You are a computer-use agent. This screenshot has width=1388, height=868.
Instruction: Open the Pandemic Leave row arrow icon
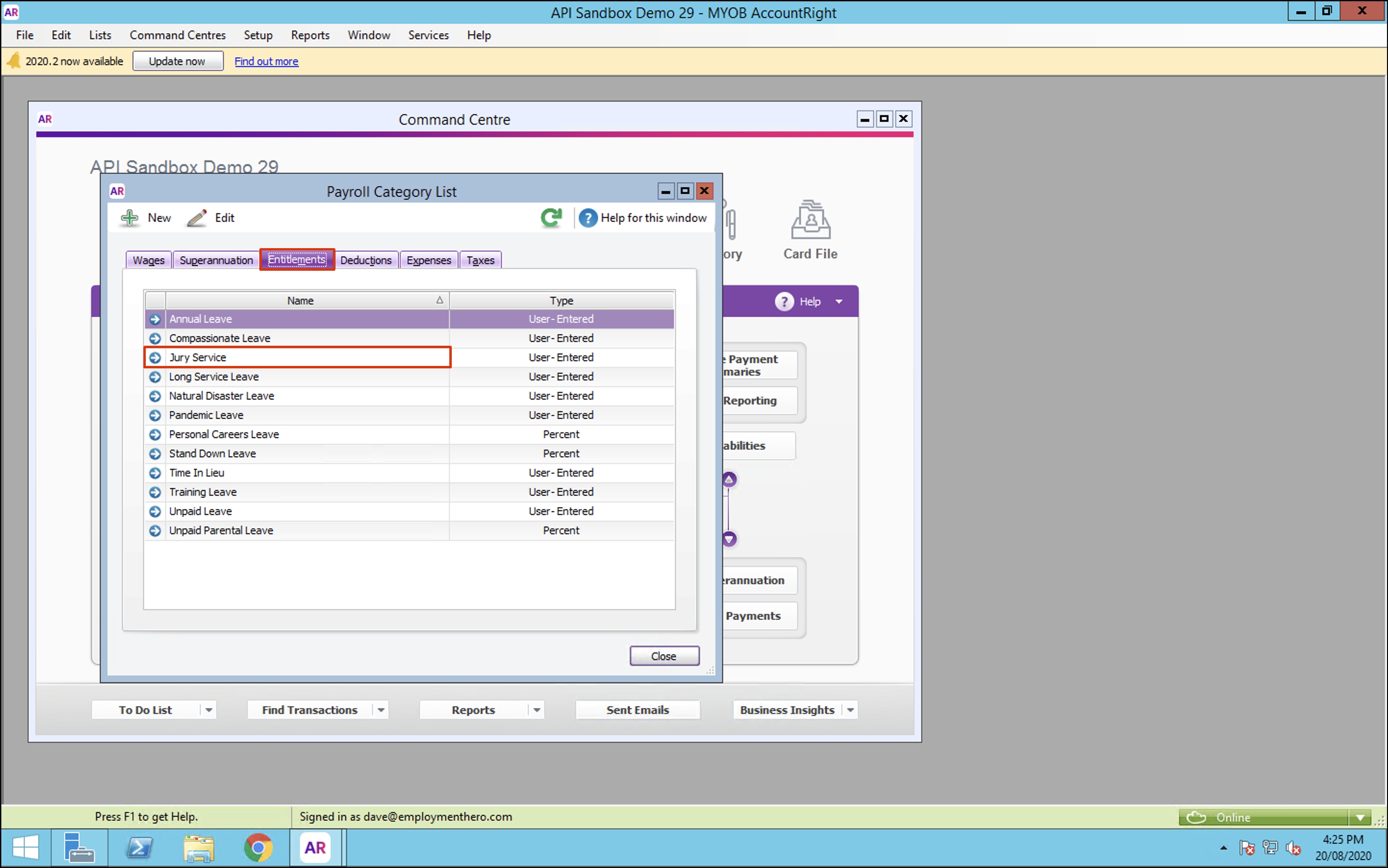coord(155,415)
